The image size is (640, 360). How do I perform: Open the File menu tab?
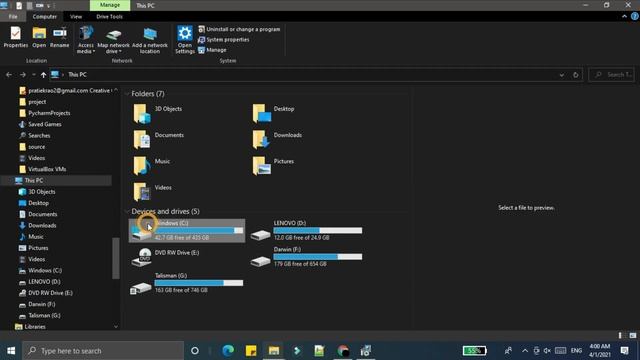13,17
